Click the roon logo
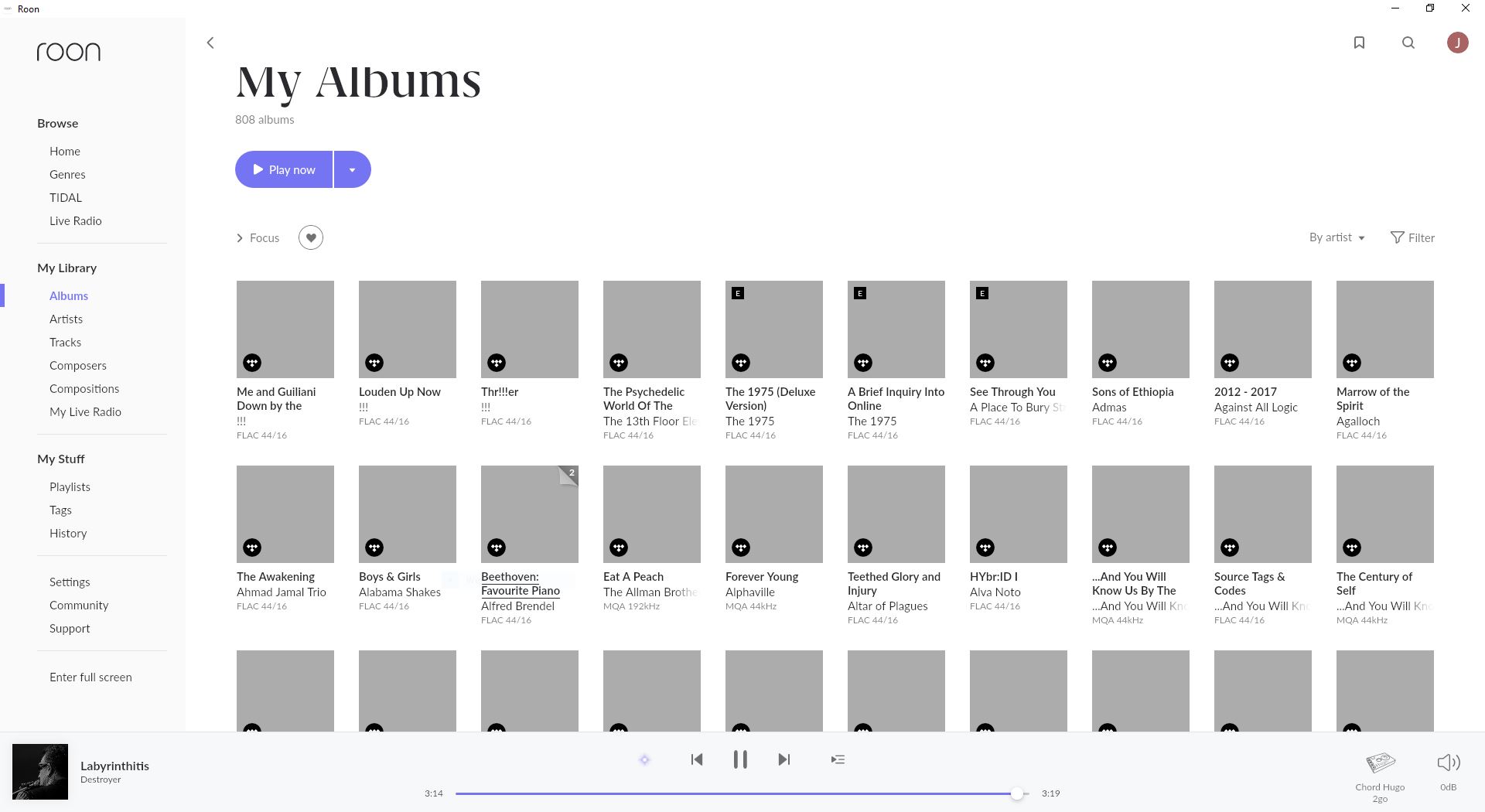This screenshot has height=812, width=1485. (x=69, y=52)
